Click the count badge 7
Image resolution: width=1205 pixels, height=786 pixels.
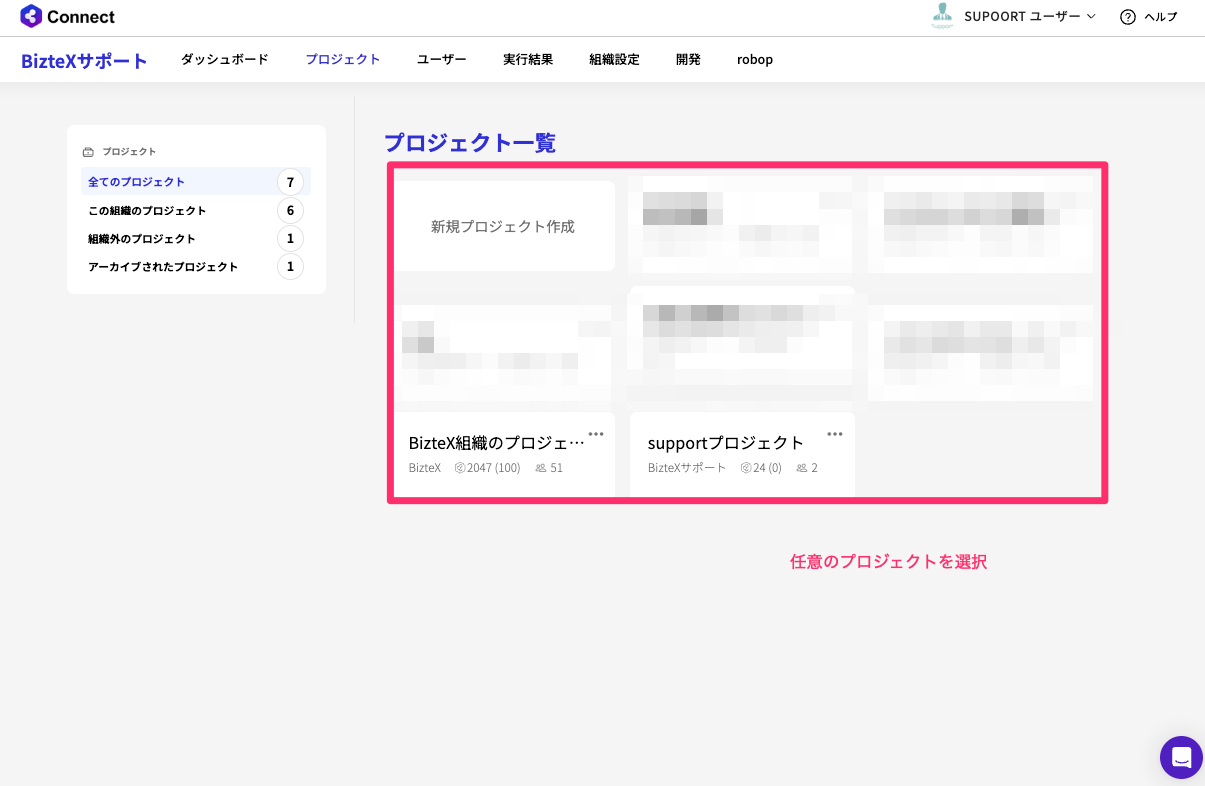pos(290,182)
